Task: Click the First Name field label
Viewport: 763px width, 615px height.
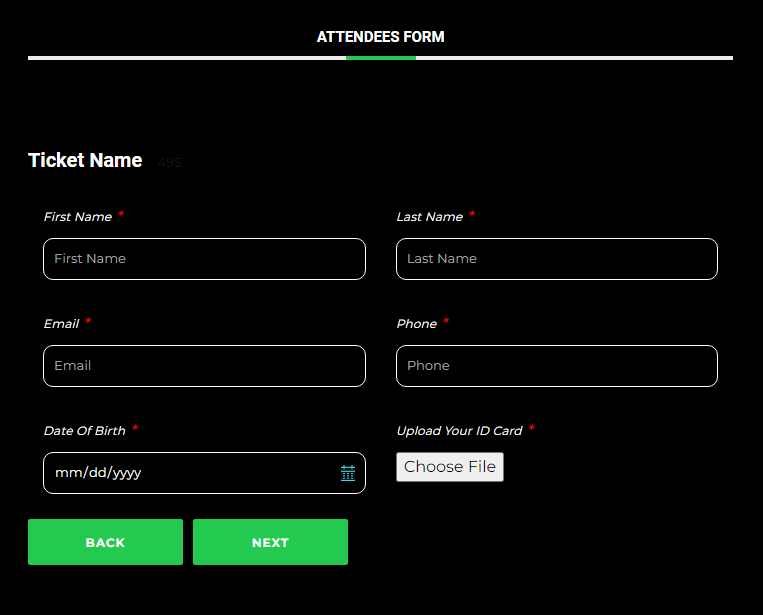Action: [78, 217]
